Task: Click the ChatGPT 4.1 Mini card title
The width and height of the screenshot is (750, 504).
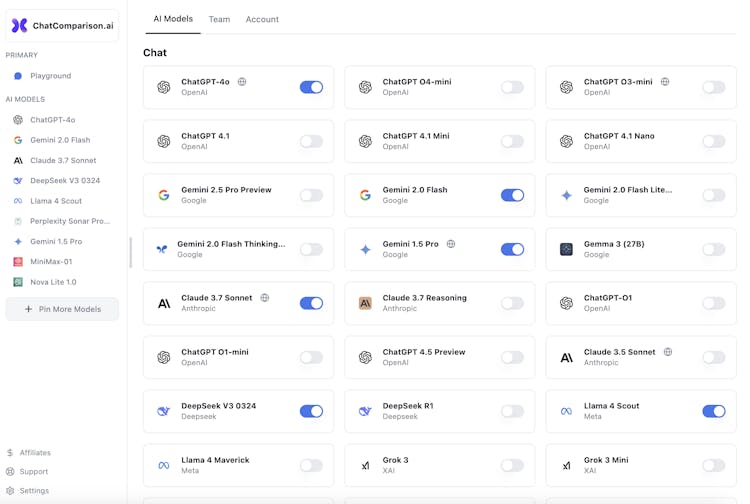Action: point(416,136)
